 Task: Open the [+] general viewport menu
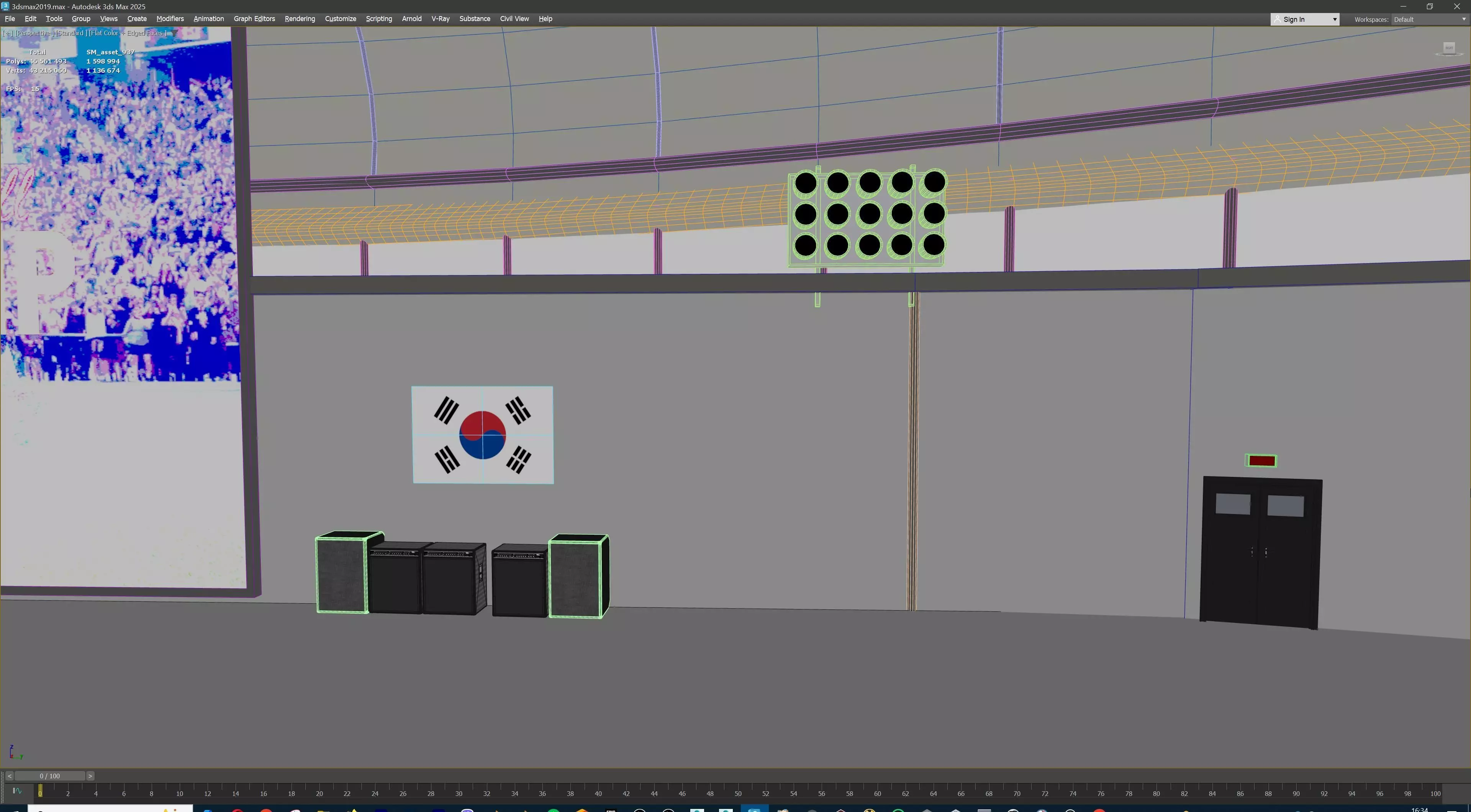[7, 33]
